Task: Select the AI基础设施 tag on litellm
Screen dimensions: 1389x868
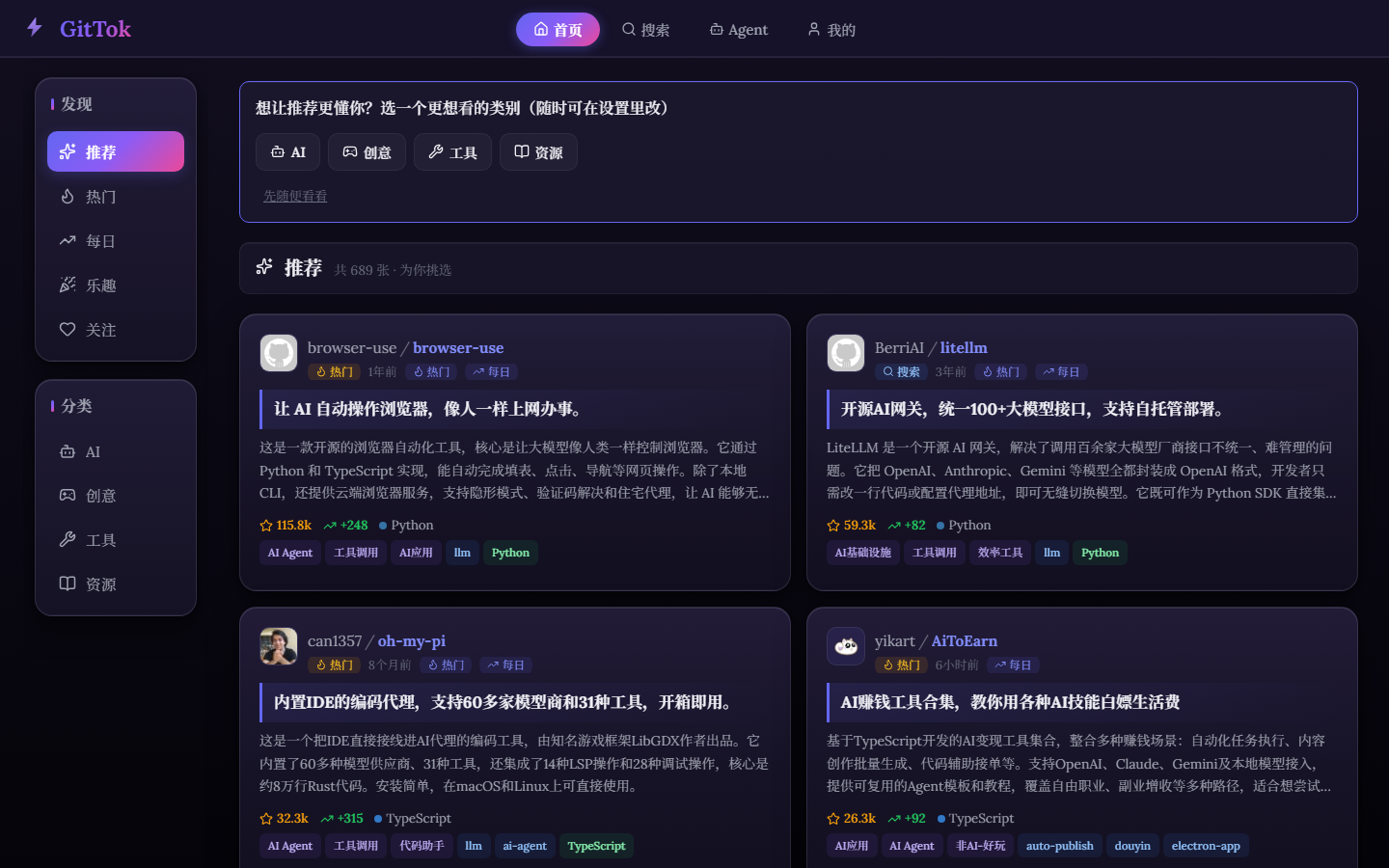Action: click(x=862, y=553)
